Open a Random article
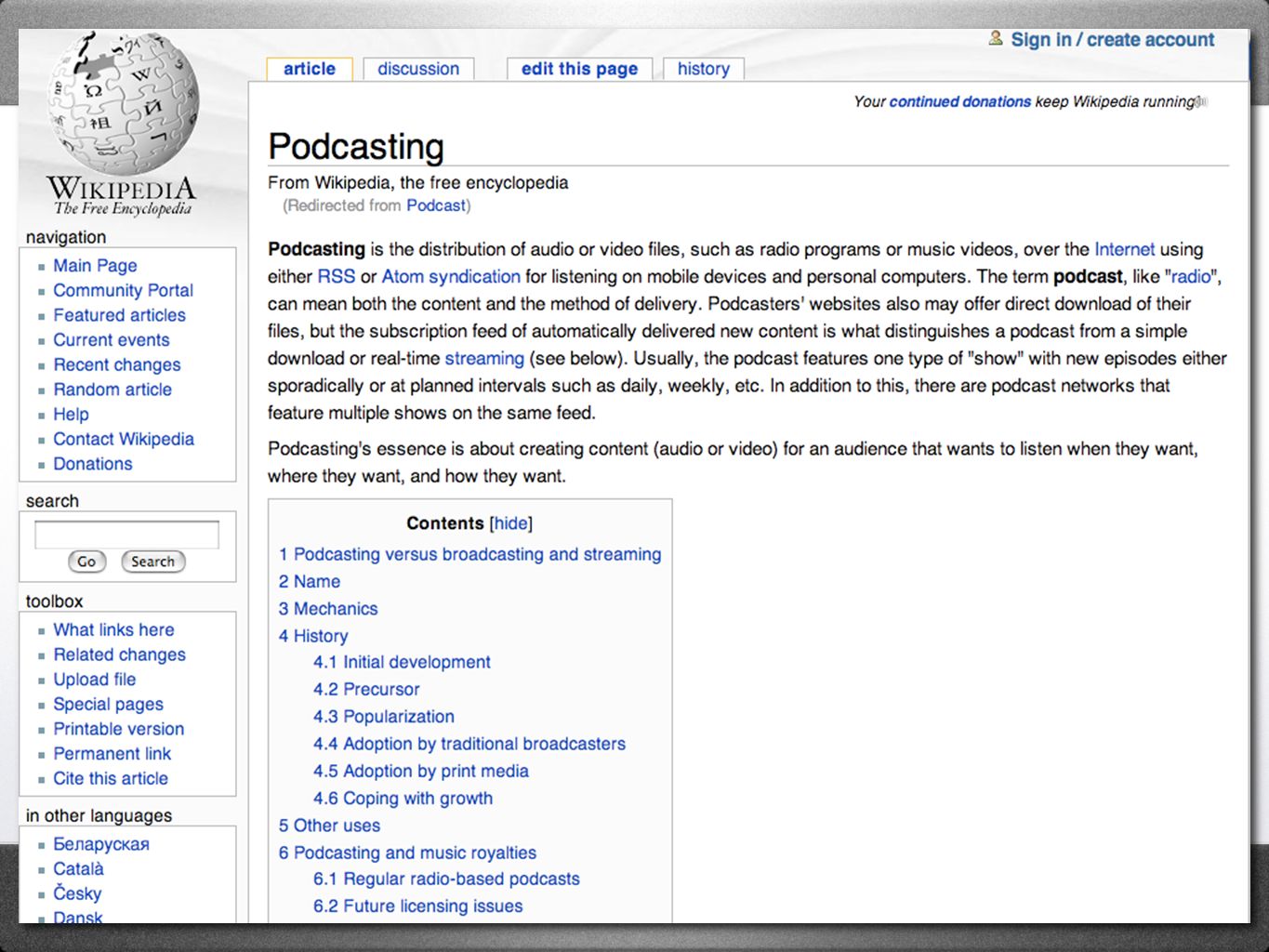This screenshot has height=952, width=1269. 112,390
